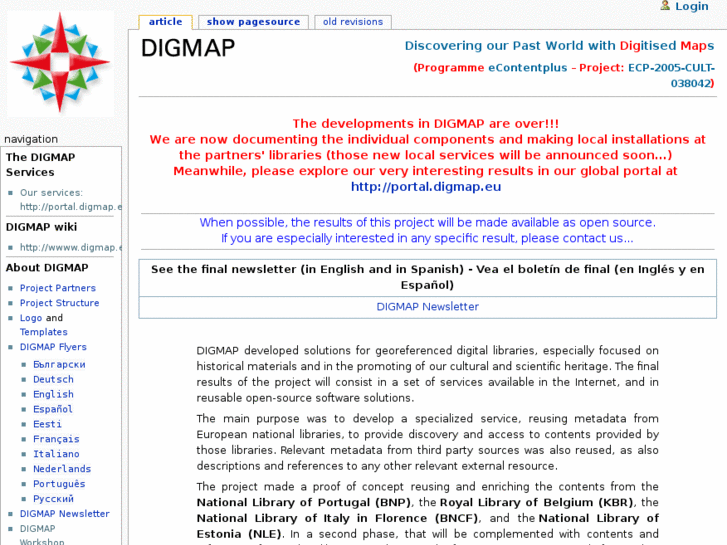This screenshot has height=545, width=727.
Task: Click the 'Programme eContentplus' project text
Action: click(x=564, y=76)
